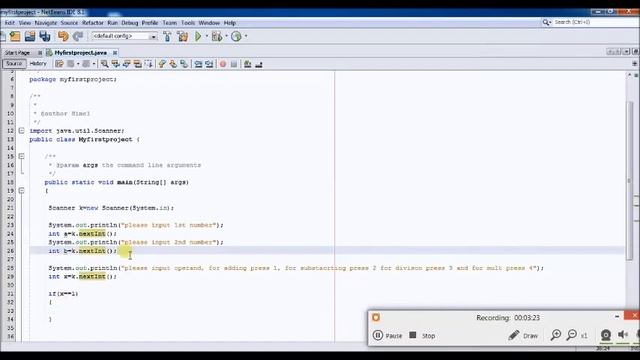
Task: Switch to the Source view button
Action: [x=14, y=64]
